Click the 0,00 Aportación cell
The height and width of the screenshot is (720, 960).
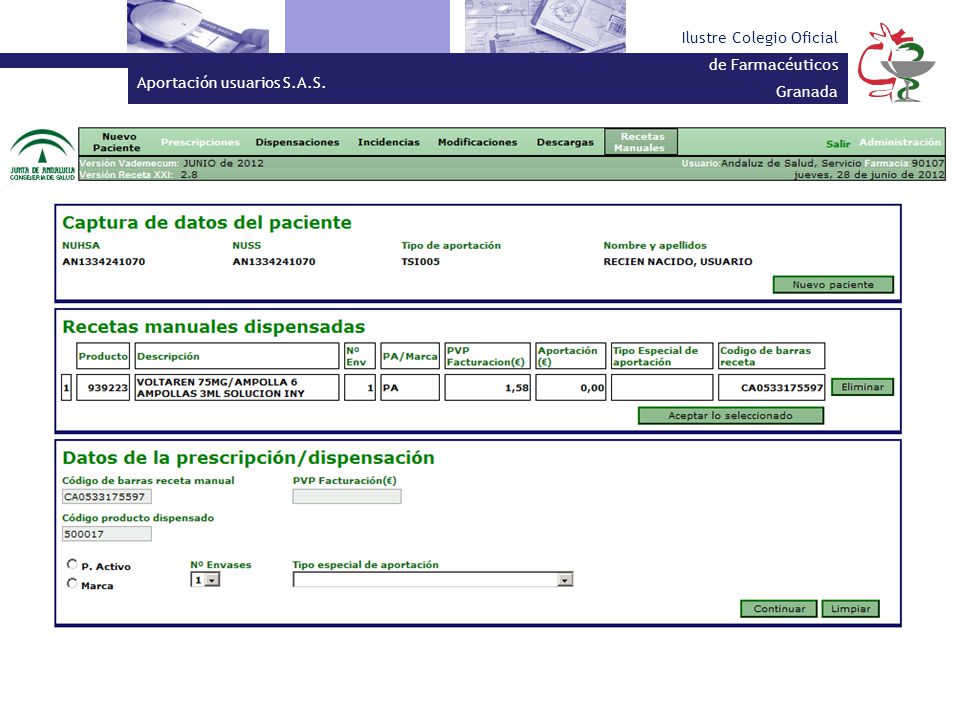(571, 388)
